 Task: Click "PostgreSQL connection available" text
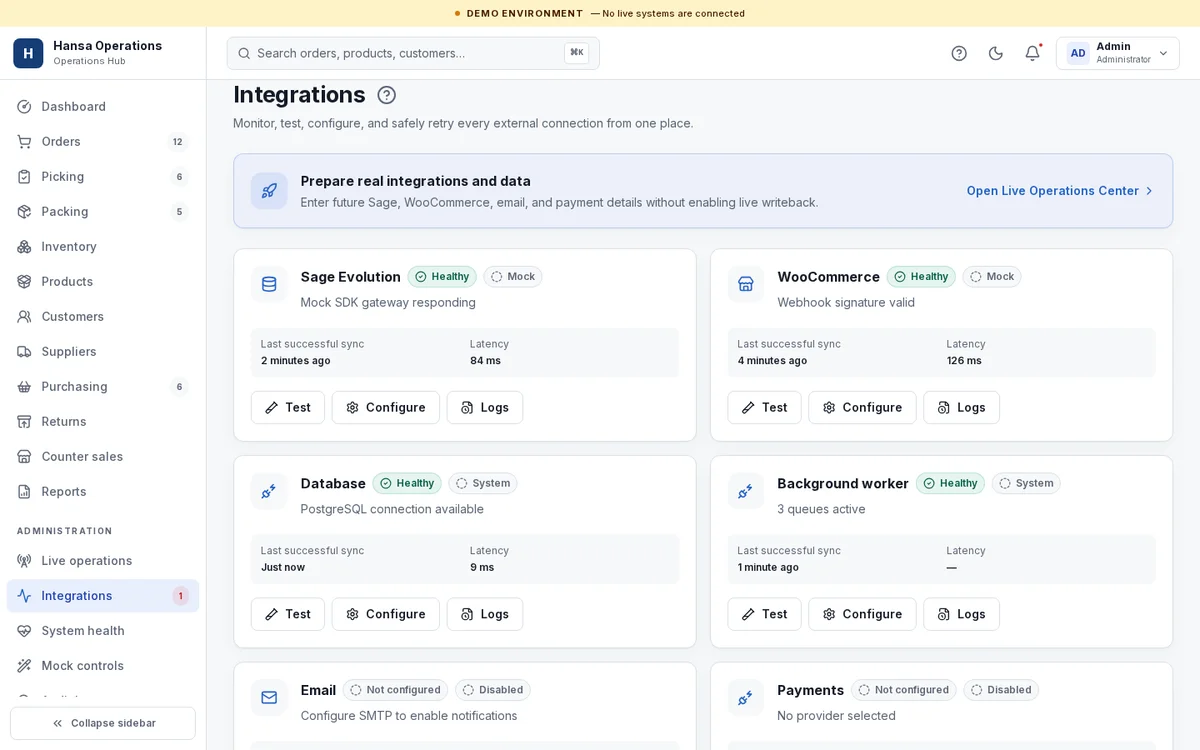pyautogui.click(x=392, y=510)
